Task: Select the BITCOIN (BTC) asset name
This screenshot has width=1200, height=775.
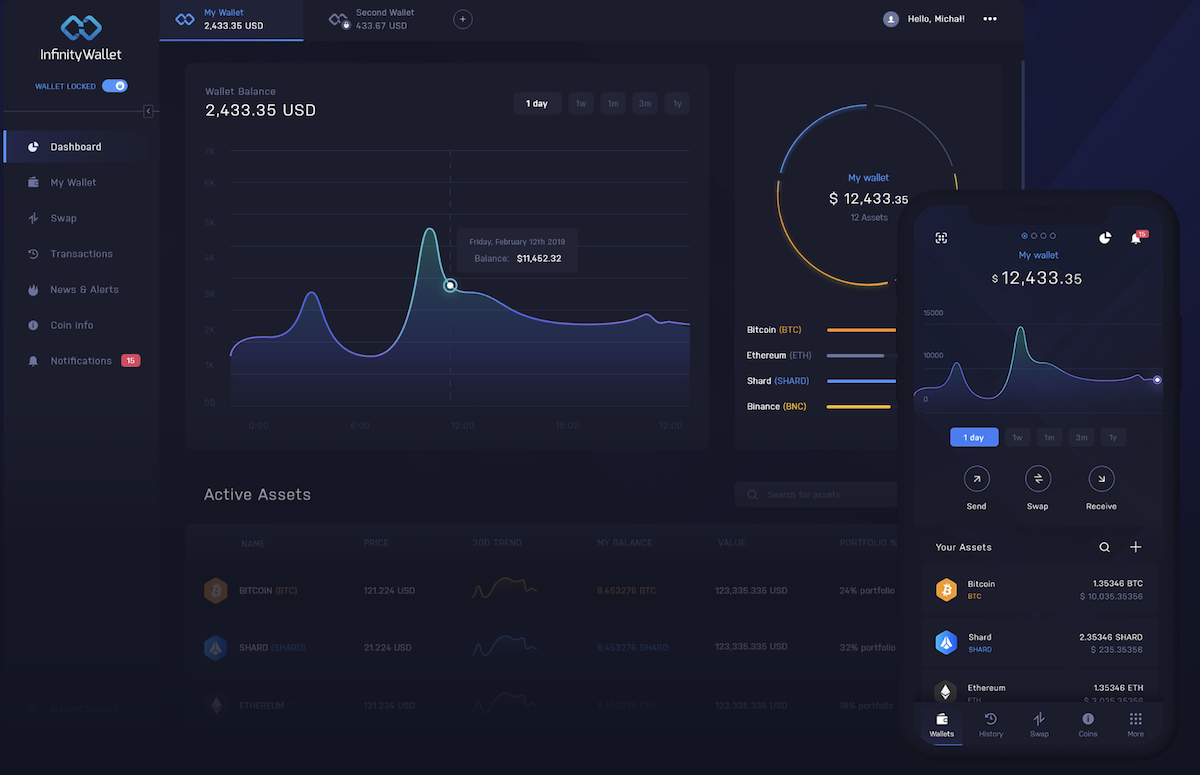Action: (x=268, y=591)
